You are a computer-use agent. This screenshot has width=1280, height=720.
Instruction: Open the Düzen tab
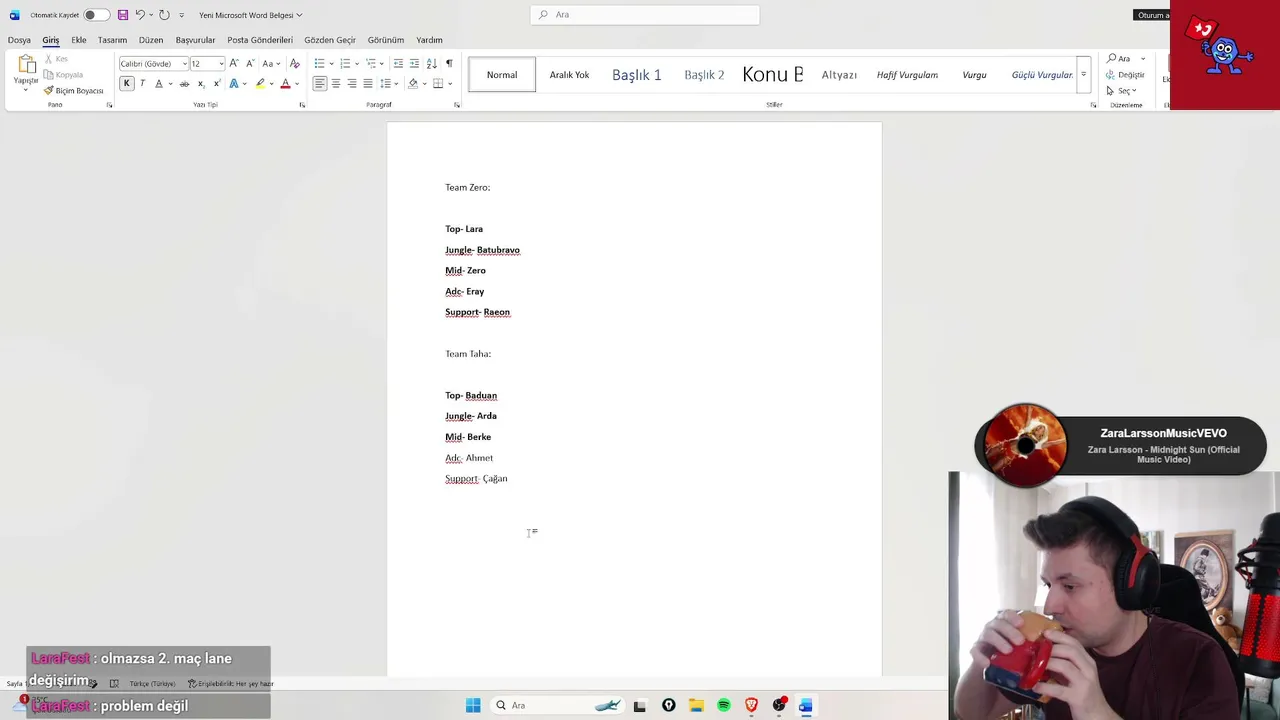pyautogui.click(x=151, y=40)
